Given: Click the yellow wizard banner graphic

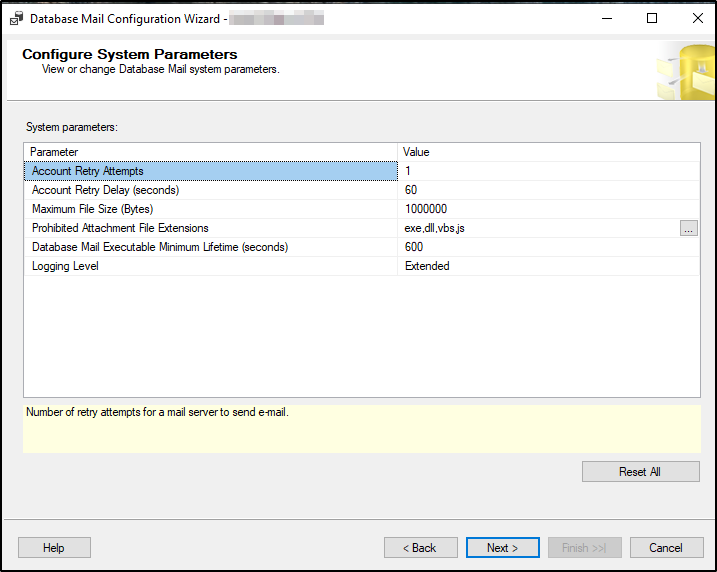Looking at the screenshot, I should click(685, 72).
